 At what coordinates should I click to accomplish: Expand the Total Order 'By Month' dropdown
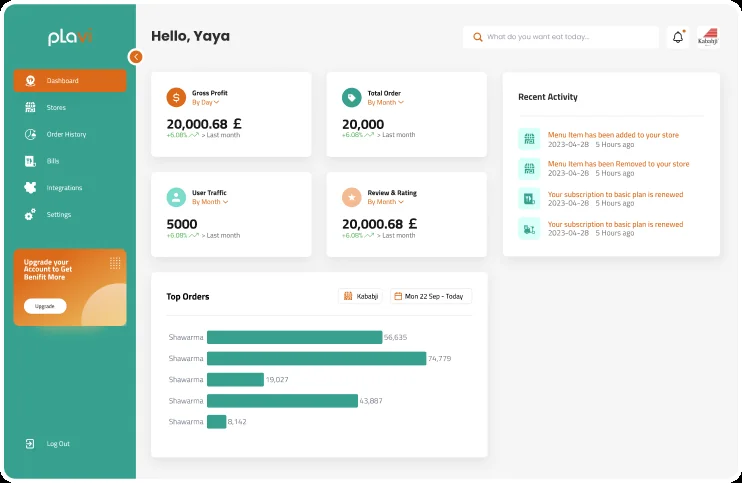click(386, 102)
